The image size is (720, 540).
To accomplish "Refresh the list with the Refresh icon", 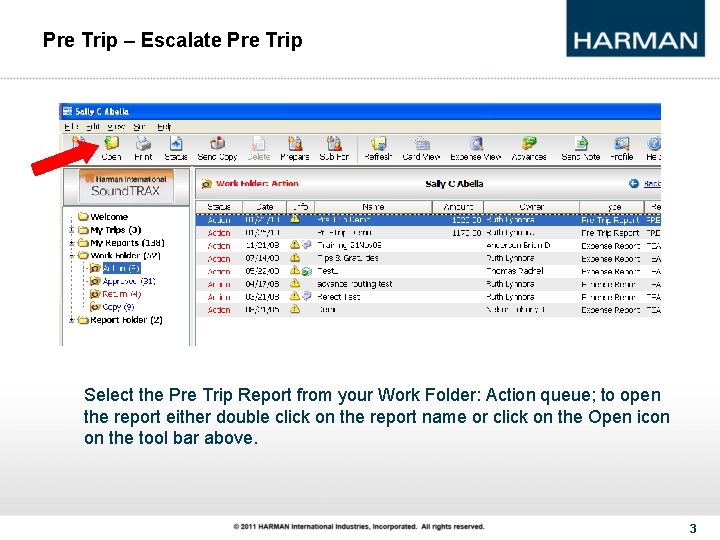I will (378, 144).
